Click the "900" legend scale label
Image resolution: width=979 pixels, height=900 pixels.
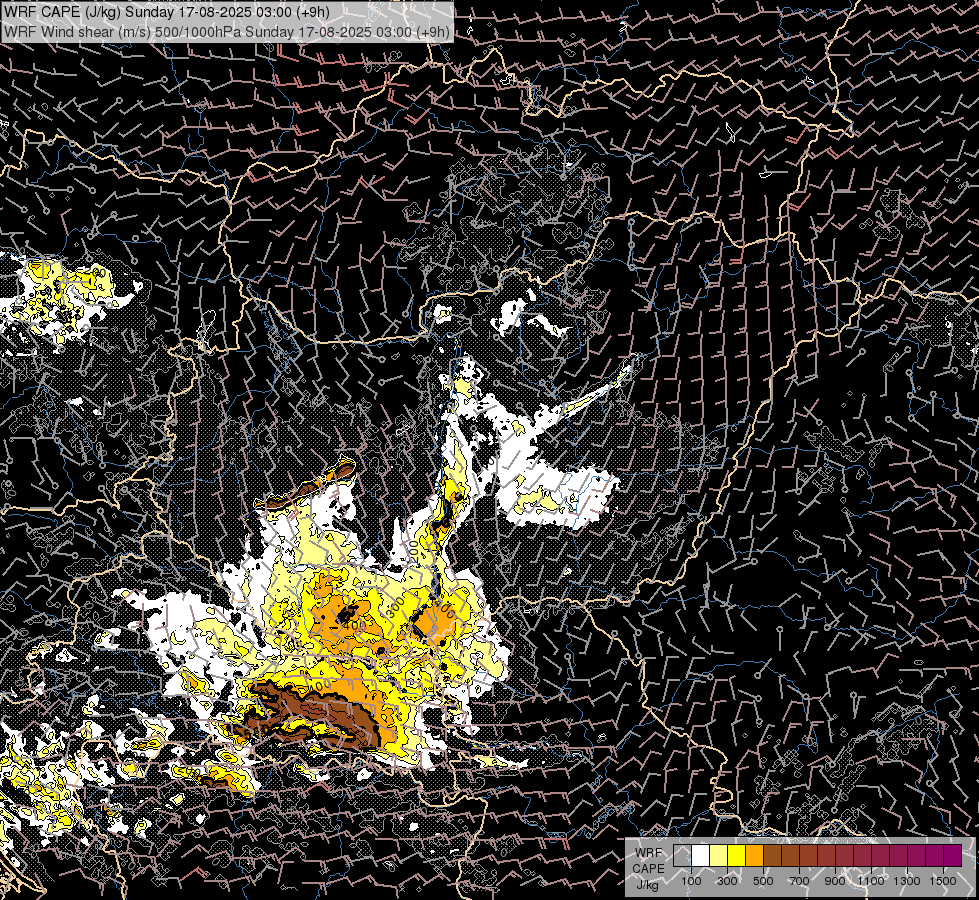[x=835, y=881]
